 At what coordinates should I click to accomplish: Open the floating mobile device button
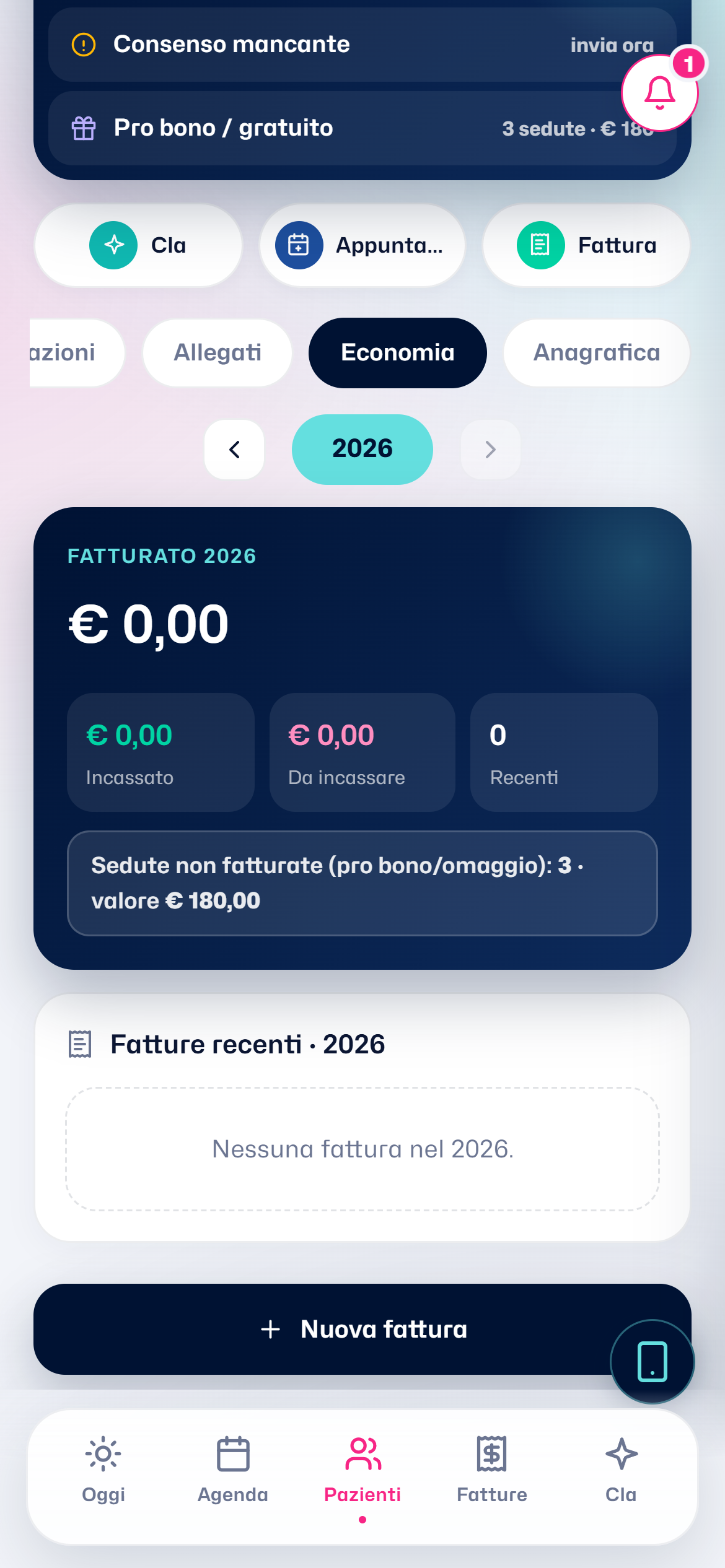[652, 1362]
